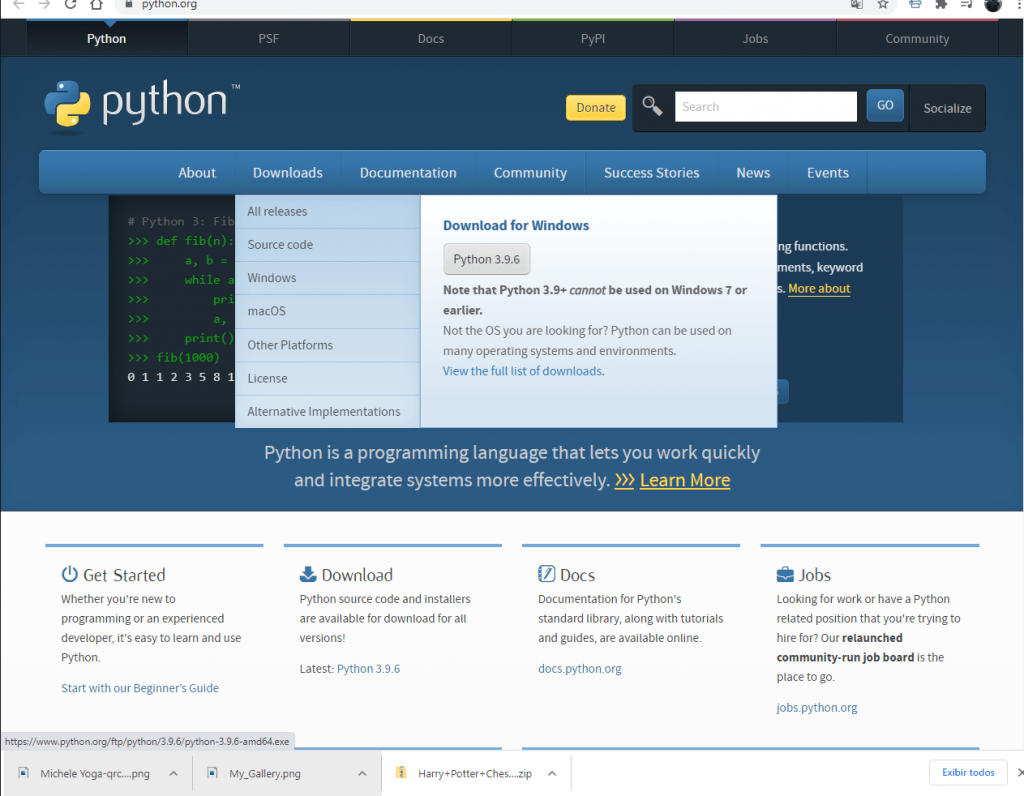Click the back navigation arrow
Viewport: 1024px width, 796px height.
[18, 4]
